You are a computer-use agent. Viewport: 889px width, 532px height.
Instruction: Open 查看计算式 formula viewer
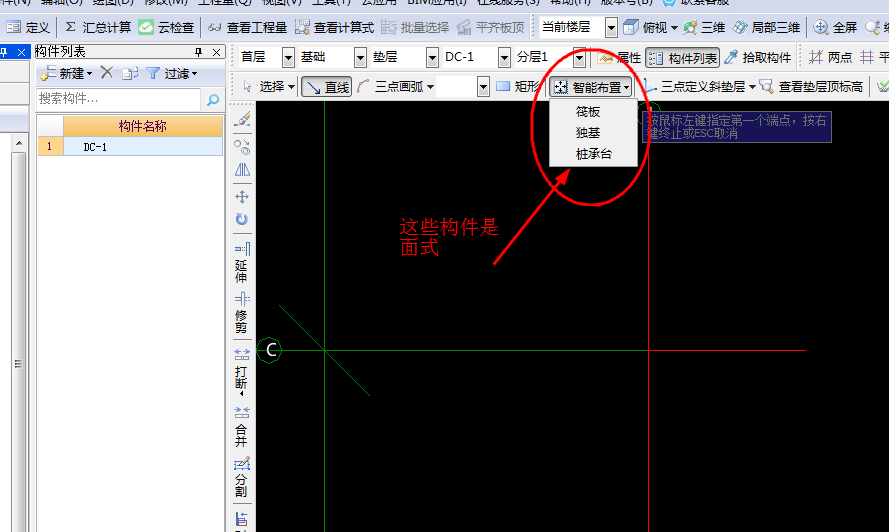(x=335, y=27)
